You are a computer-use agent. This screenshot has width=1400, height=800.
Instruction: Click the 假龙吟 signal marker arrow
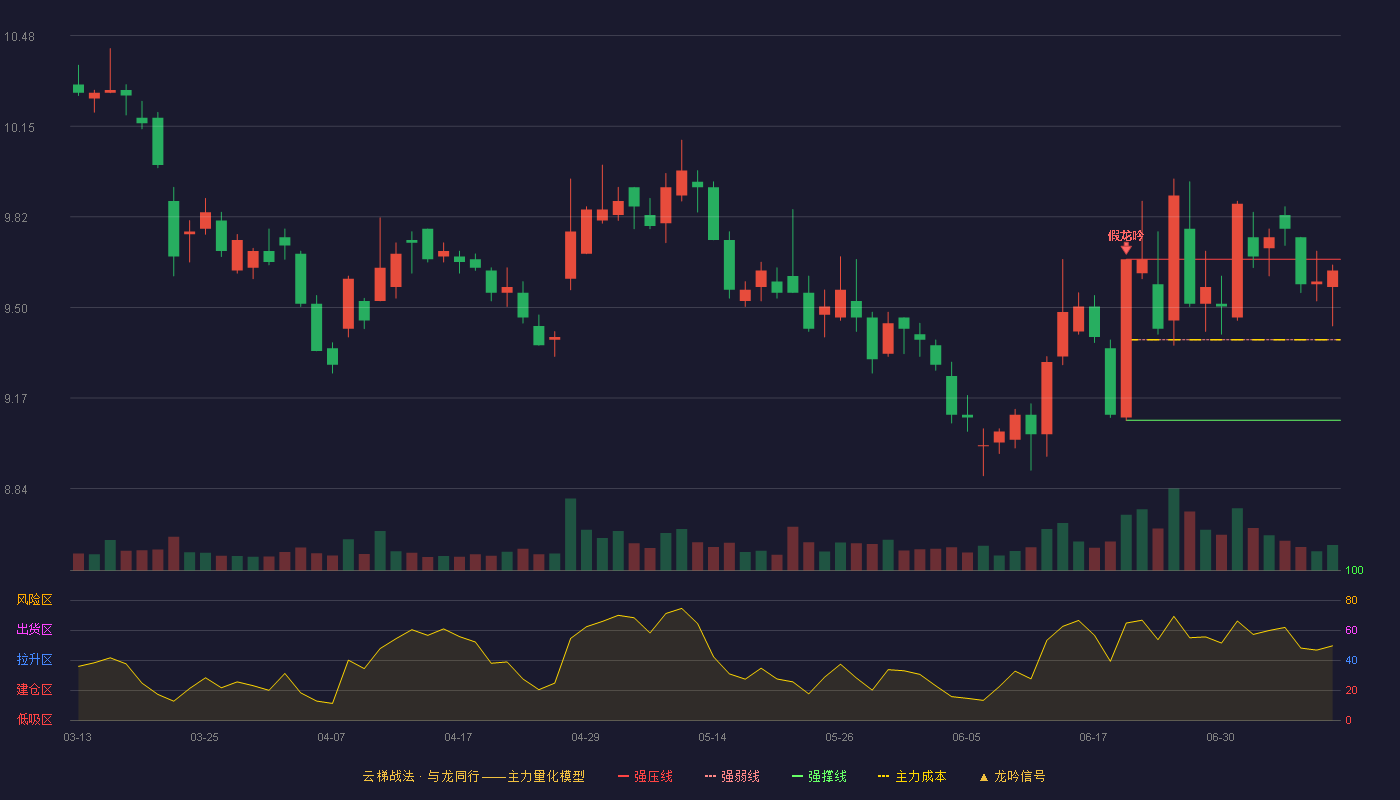pos(1126,248)
